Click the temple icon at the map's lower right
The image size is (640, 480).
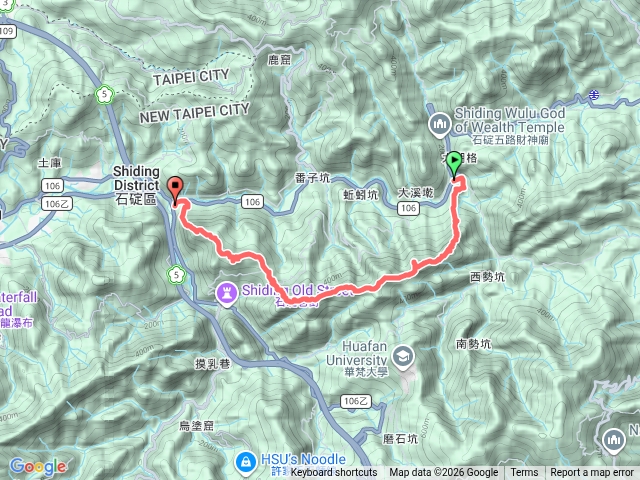pyautogui.click(x=613, y=440)
